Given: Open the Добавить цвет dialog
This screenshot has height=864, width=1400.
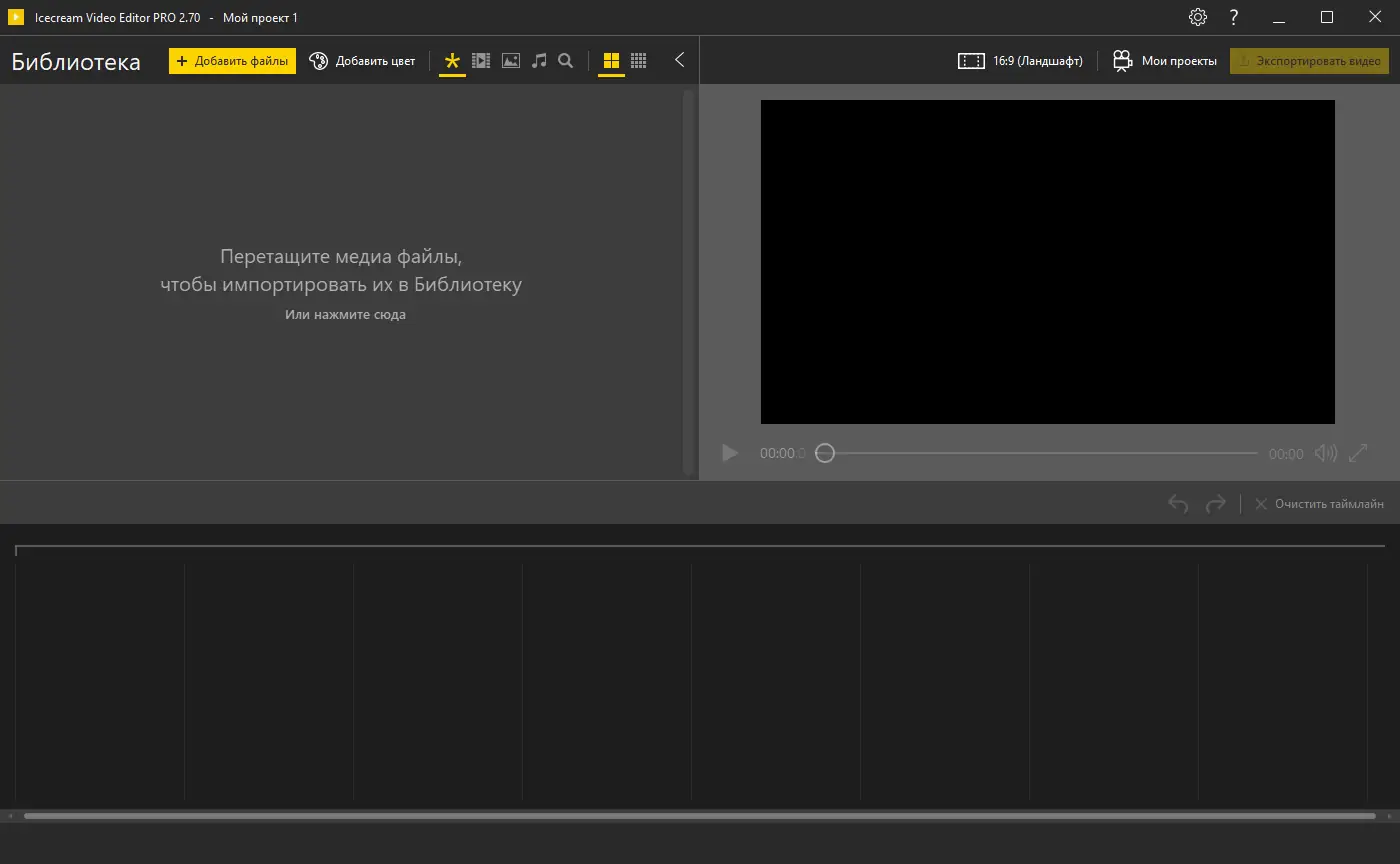Looking at the screenshot, I should pyautogui.click(x=362, y=60).
